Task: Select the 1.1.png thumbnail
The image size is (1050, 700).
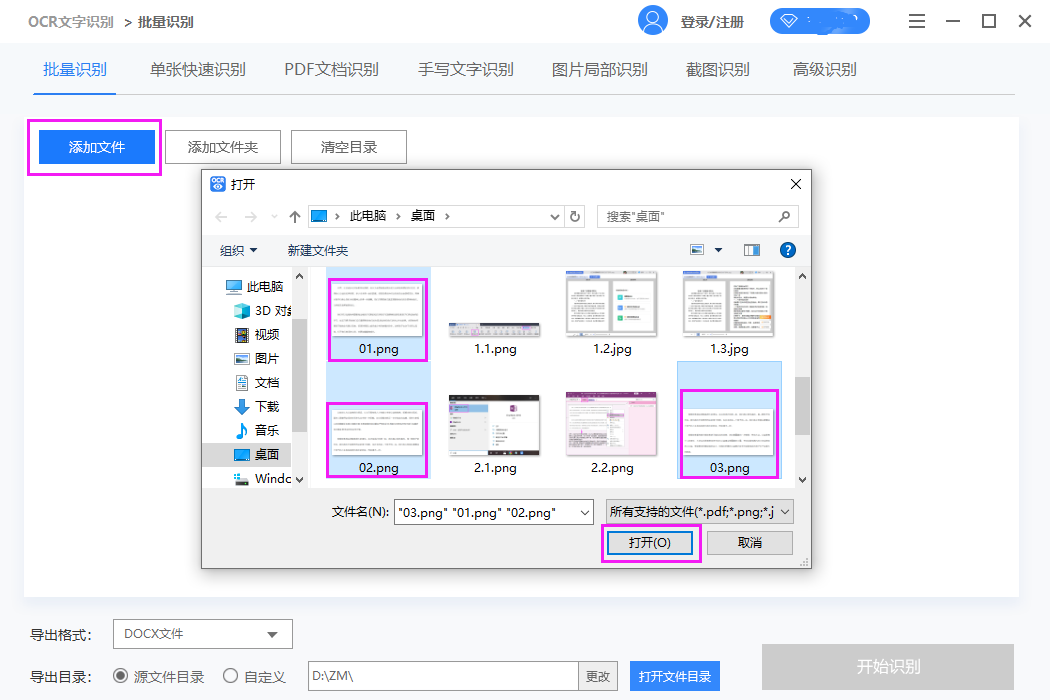Action: coord(495,332)
